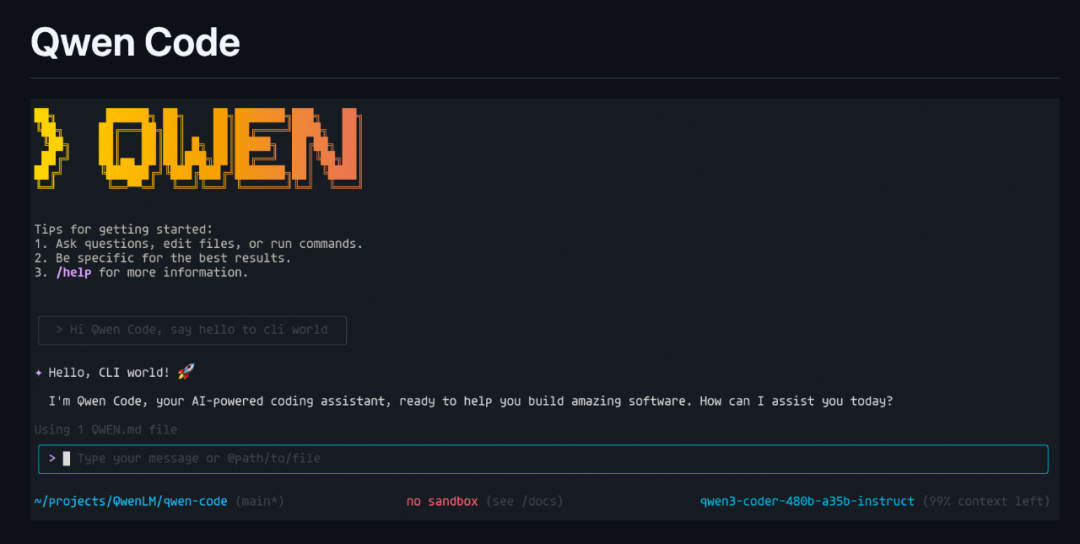
Task: Click the sparkle icon before Hello
Action: [x=39, y=373]
